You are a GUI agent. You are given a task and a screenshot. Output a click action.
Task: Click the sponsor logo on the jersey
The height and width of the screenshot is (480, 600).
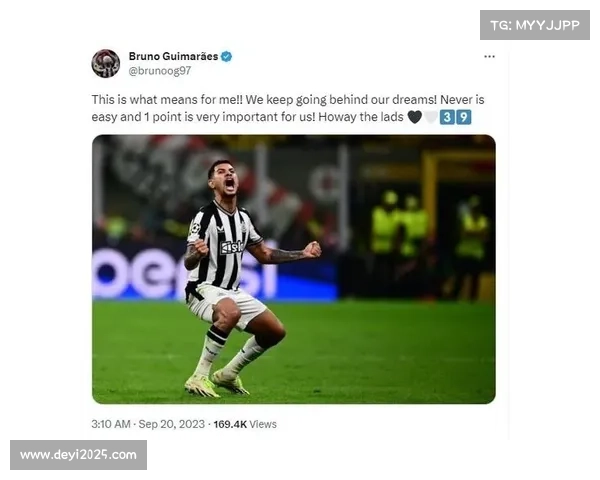point(231,247)
